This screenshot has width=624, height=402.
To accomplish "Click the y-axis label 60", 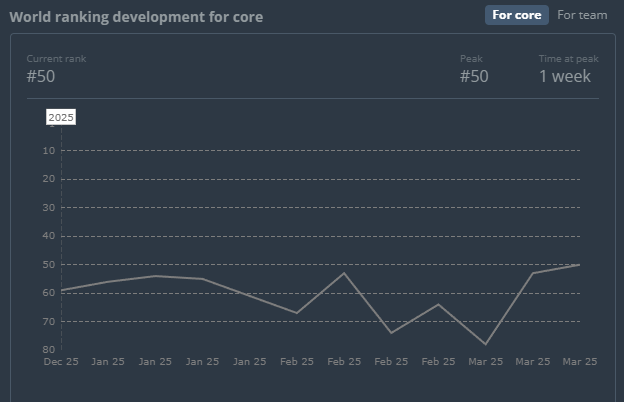I will 49,293.
